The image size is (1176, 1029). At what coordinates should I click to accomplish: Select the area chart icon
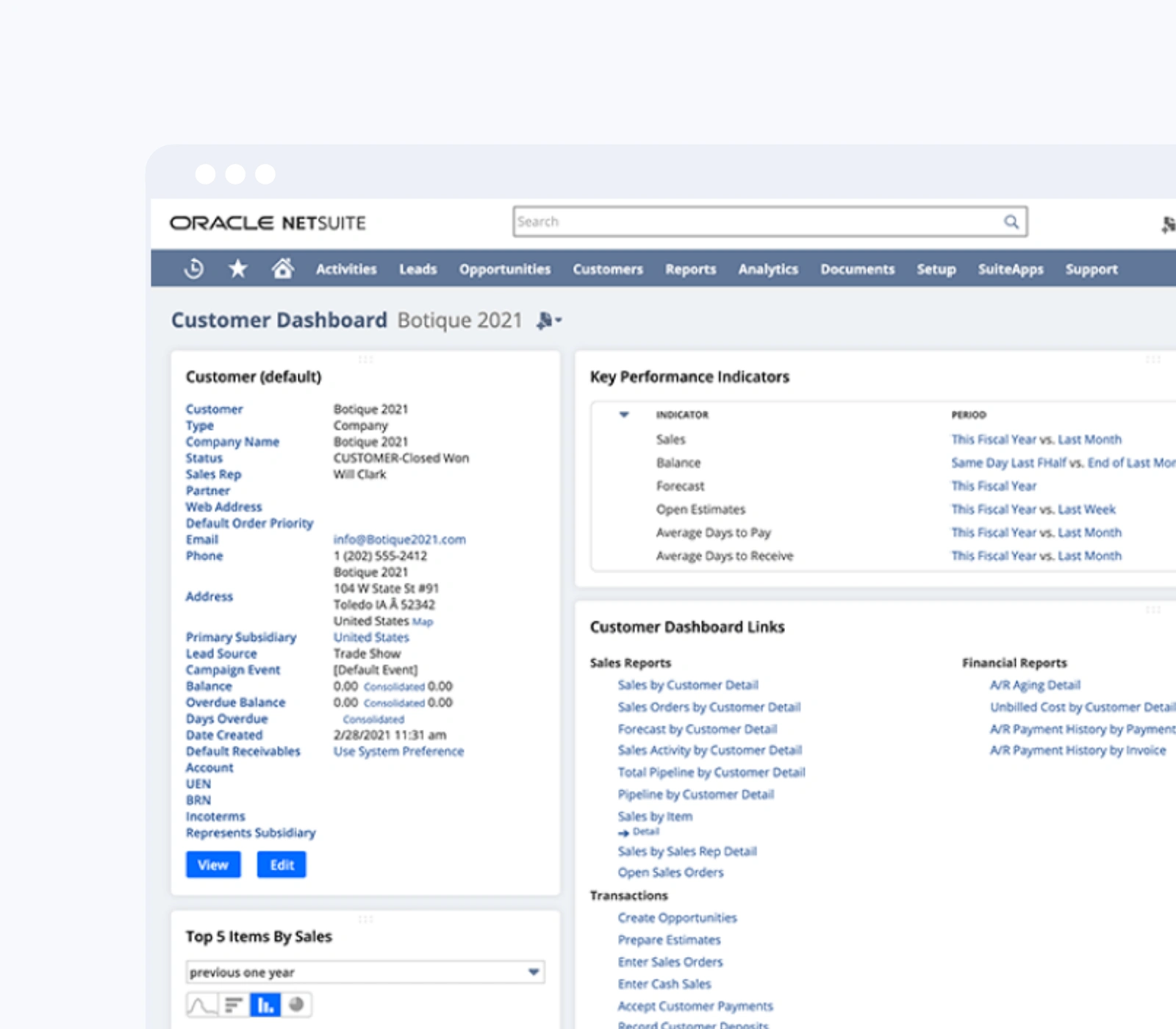point(202,1005)
